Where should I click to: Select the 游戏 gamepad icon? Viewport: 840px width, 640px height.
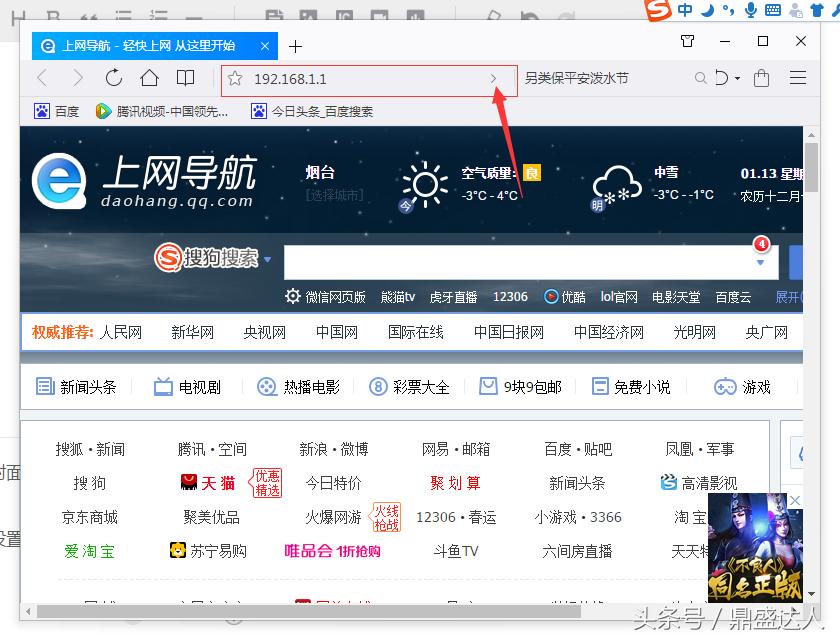(724, 387)
